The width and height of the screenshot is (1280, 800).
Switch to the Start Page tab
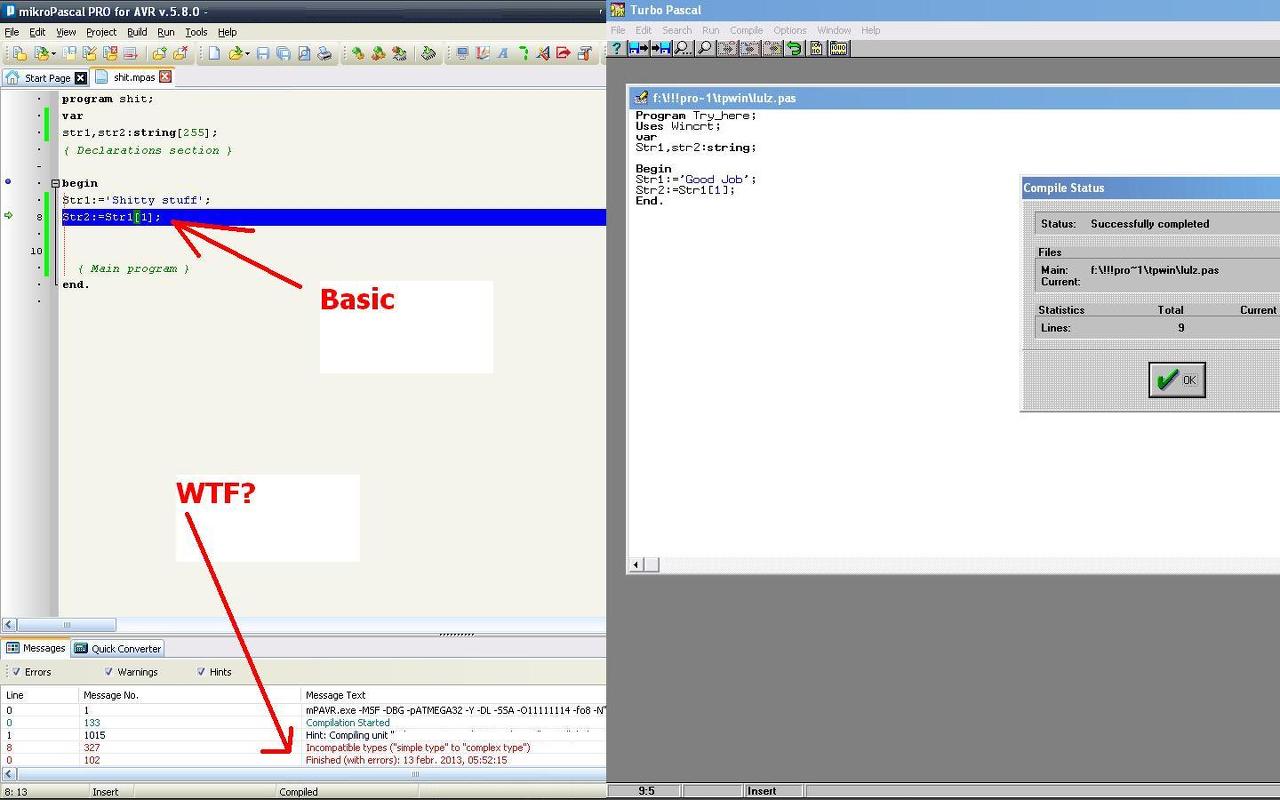47,77
